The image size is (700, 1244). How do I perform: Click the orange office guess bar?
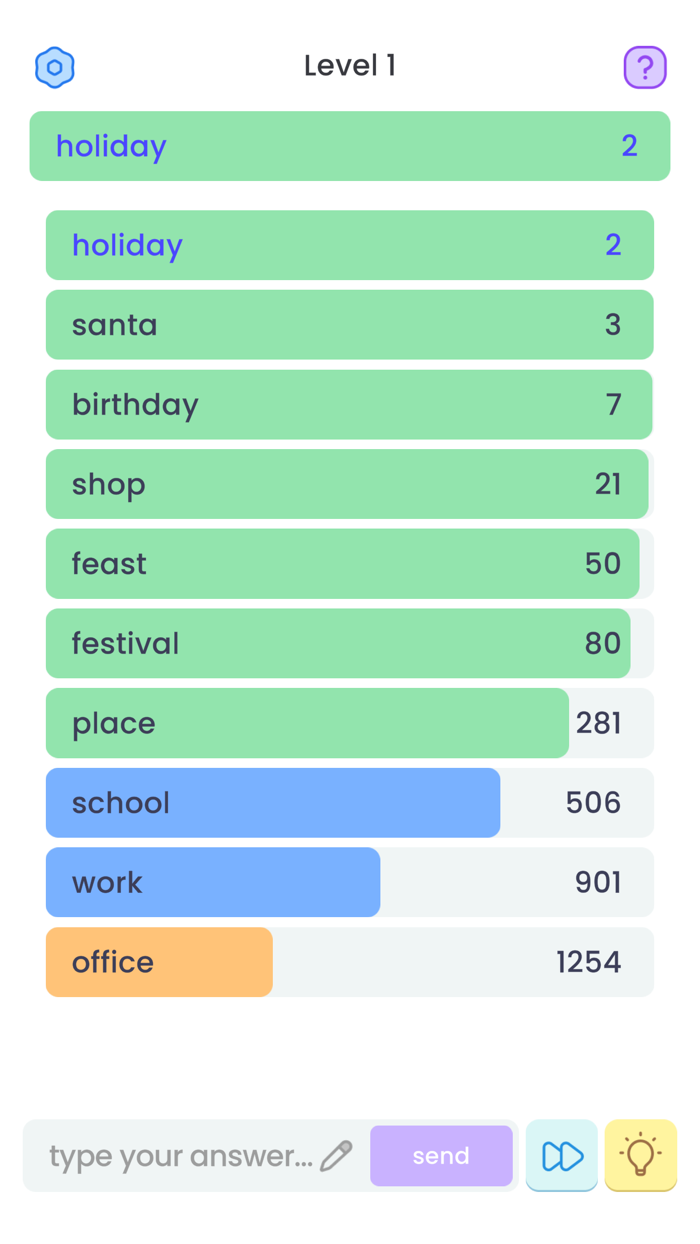pos(159,961)
